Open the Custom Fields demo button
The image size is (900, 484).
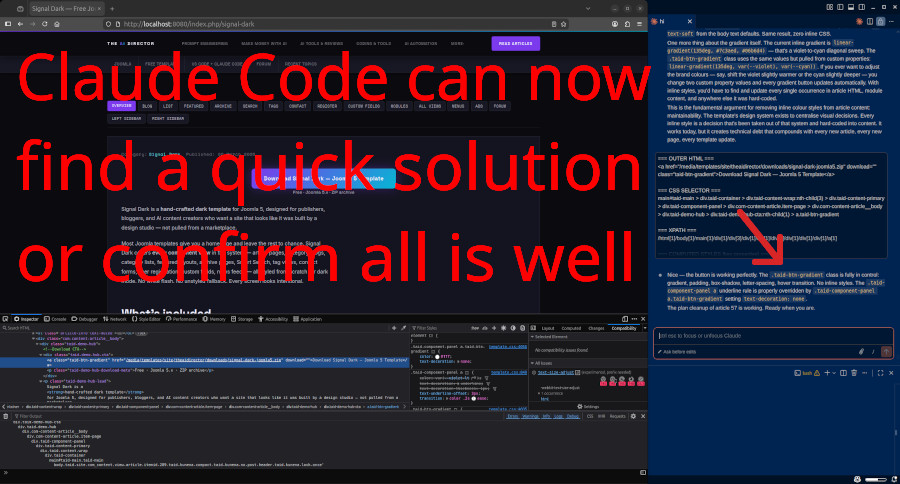tap(364, 106)
